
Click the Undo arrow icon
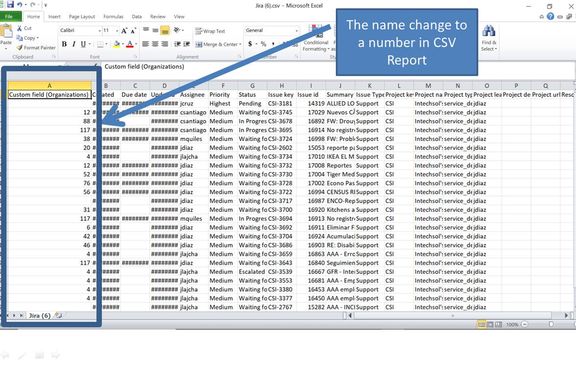pos(20,5)
